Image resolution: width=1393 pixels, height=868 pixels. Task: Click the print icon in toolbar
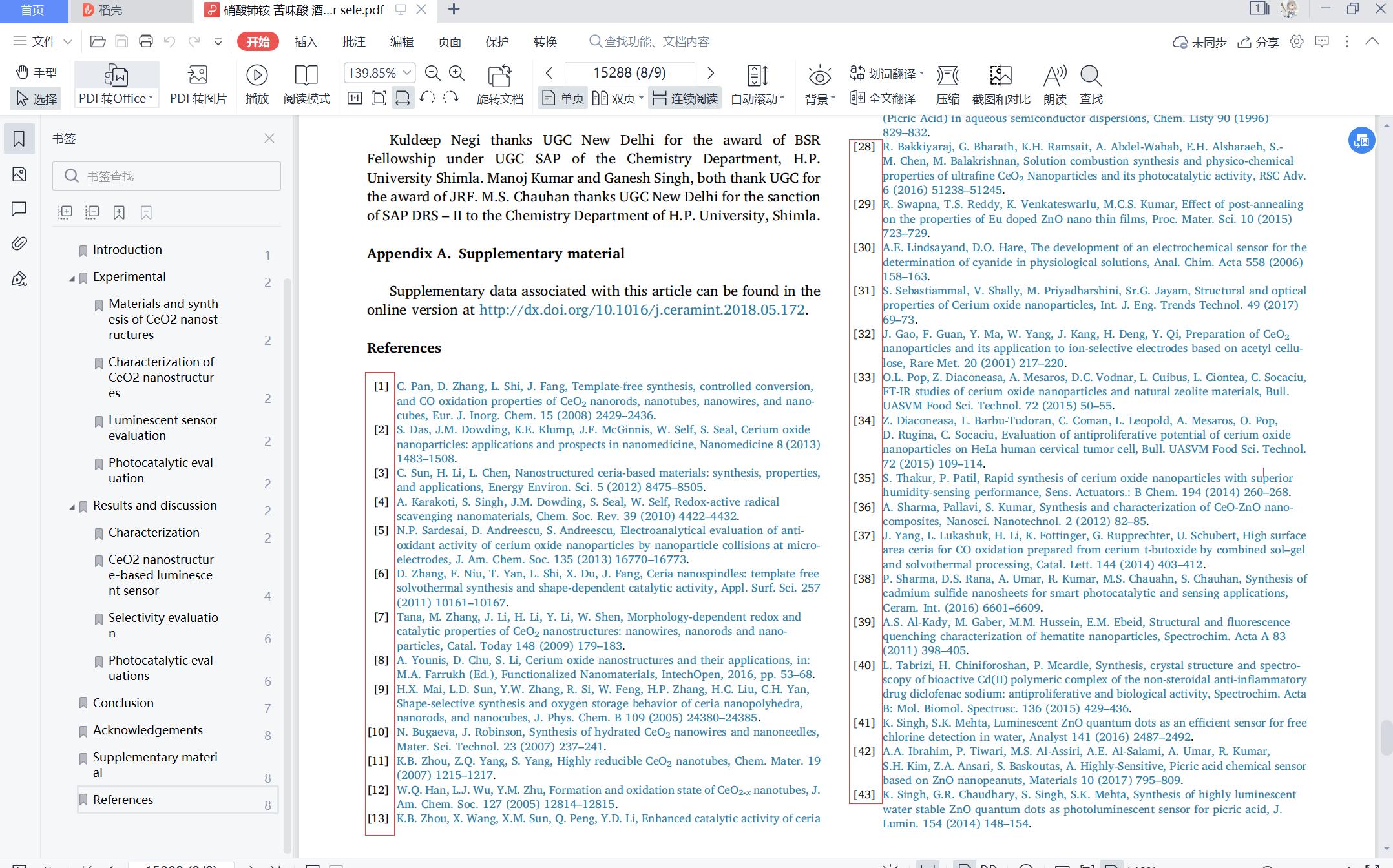point(146,41)
